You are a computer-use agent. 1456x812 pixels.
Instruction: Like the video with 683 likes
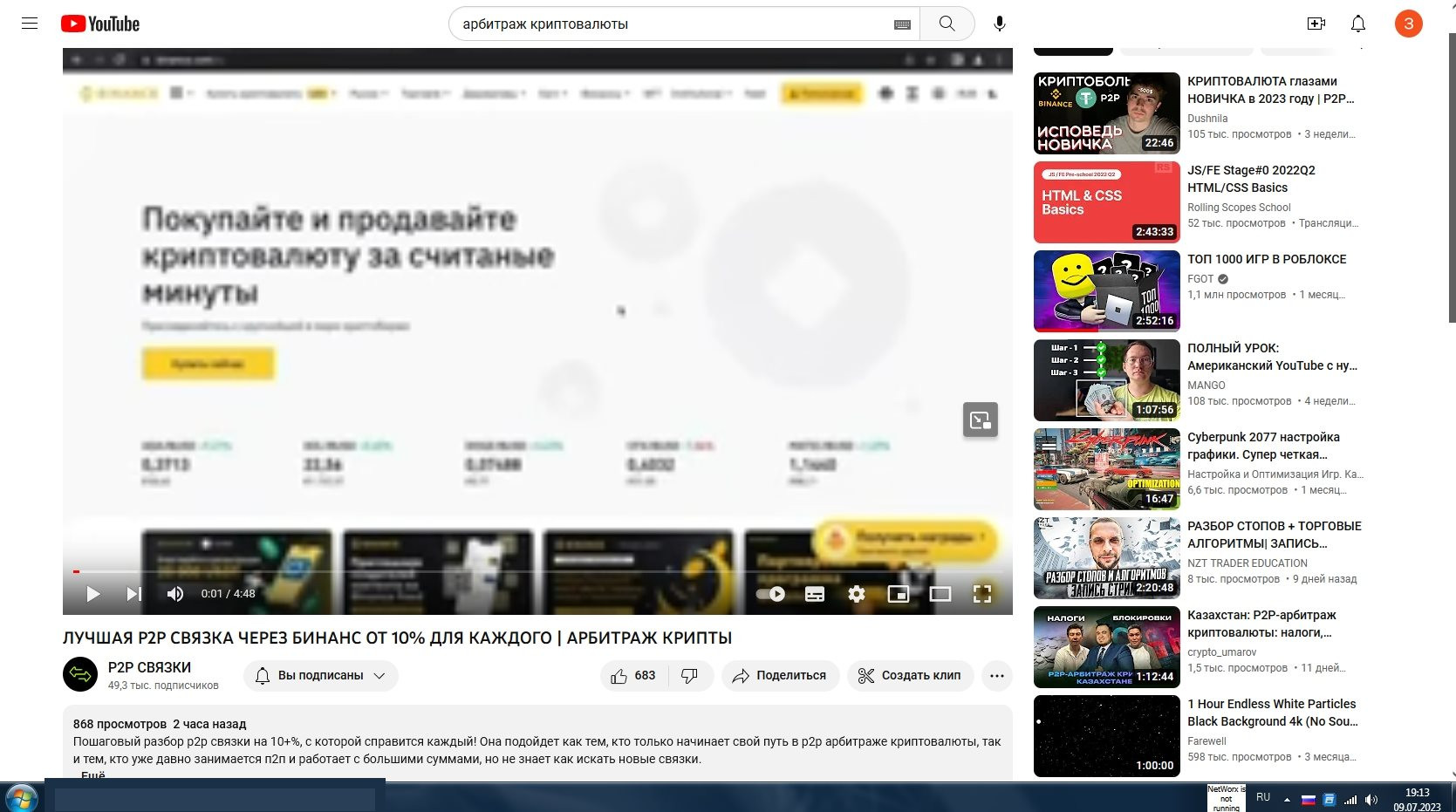pyautogui.click(x=634, y=676)
